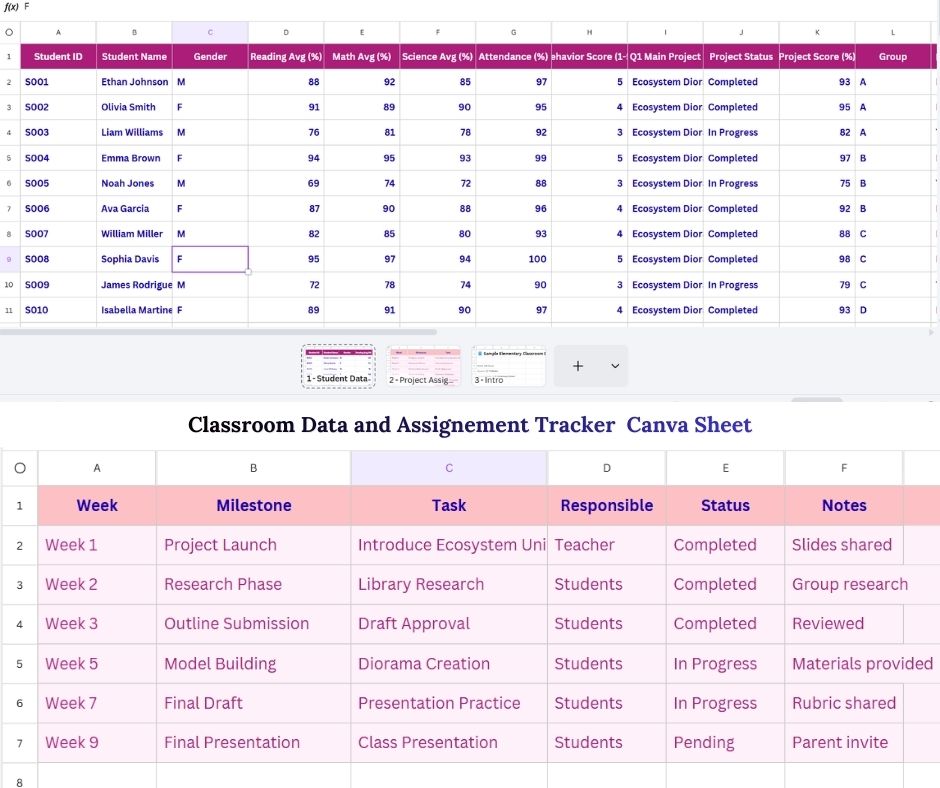Select the 'Model Building' milestone cell
This screenshot has width=940, height=788.
pyautogui.click(x=254, y=664)
